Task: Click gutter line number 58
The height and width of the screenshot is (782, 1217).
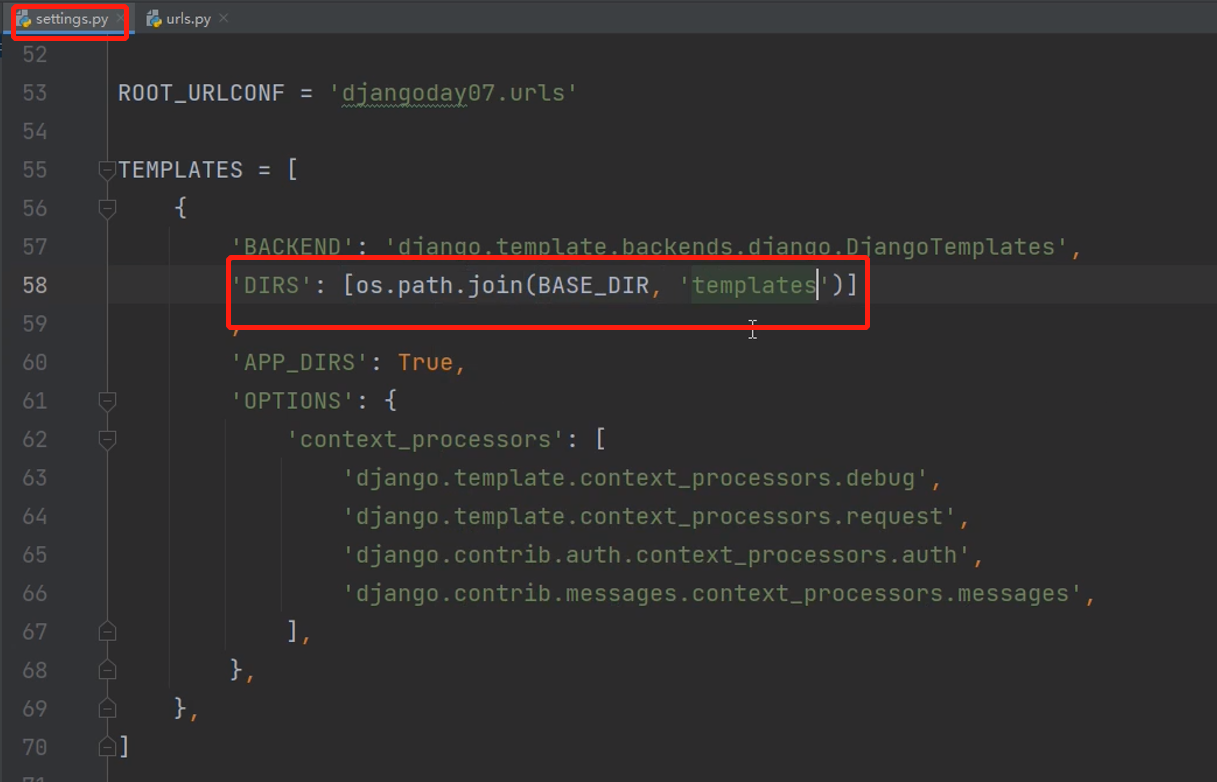Action: [35, 285]
